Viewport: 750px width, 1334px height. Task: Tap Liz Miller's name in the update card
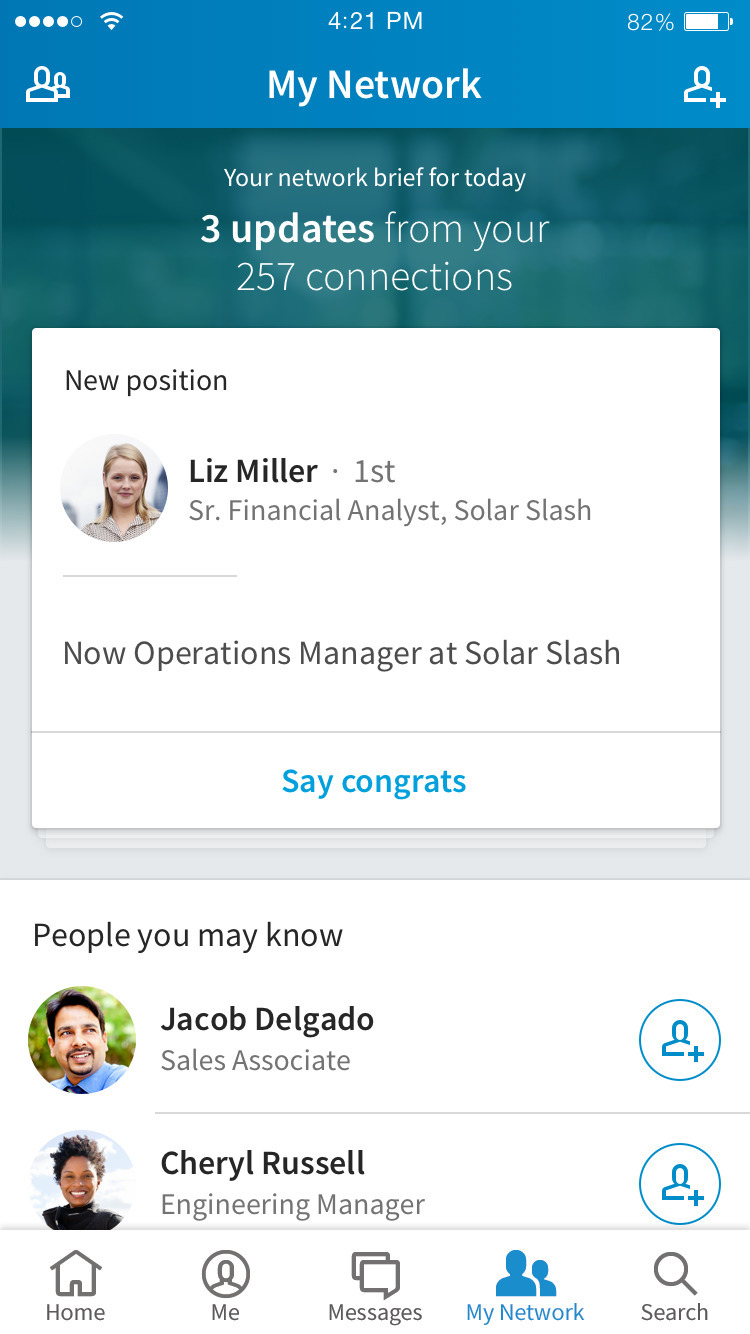pos(253,471)
